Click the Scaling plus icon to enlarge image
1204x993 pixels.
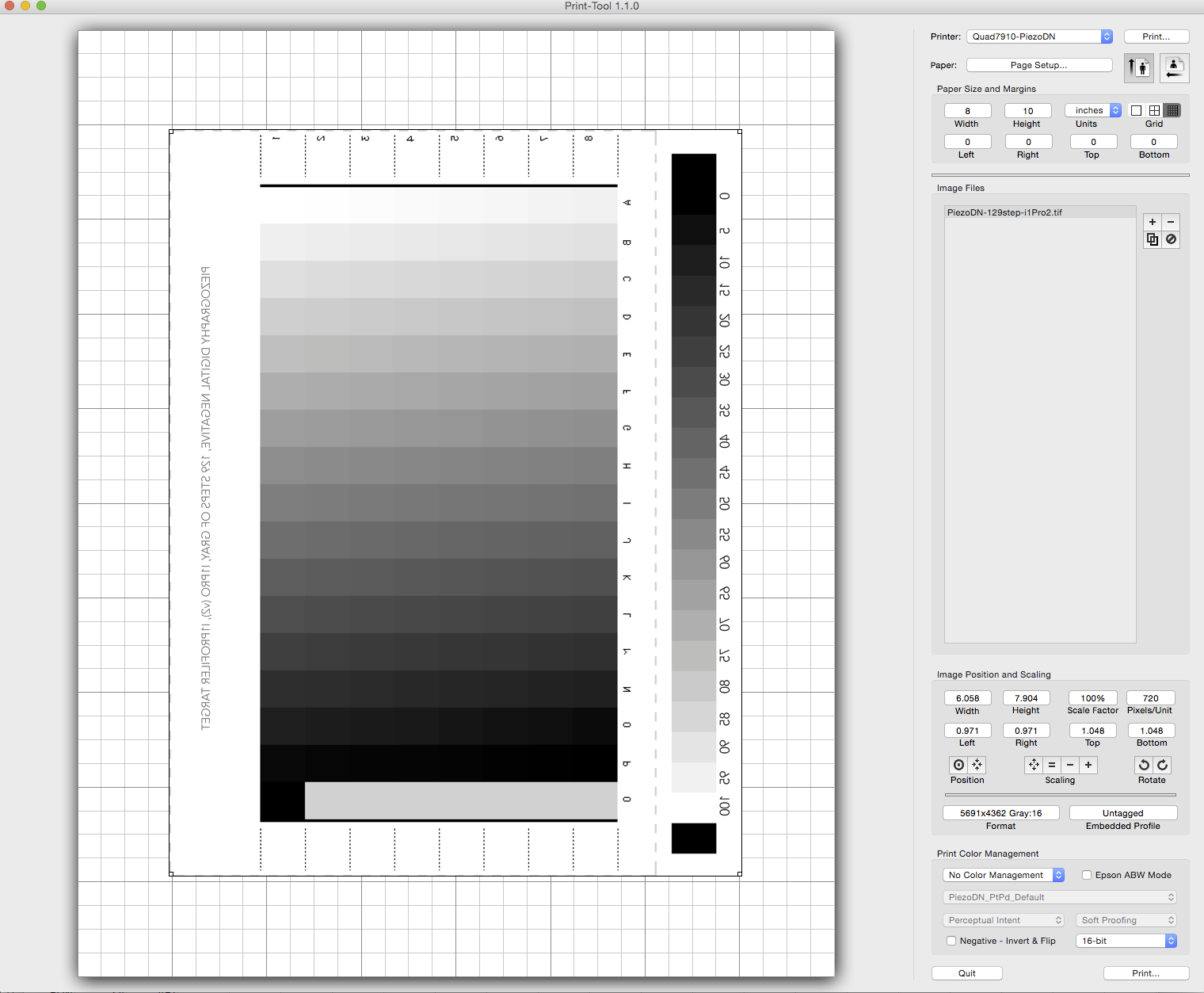(x=1088, y=765)
